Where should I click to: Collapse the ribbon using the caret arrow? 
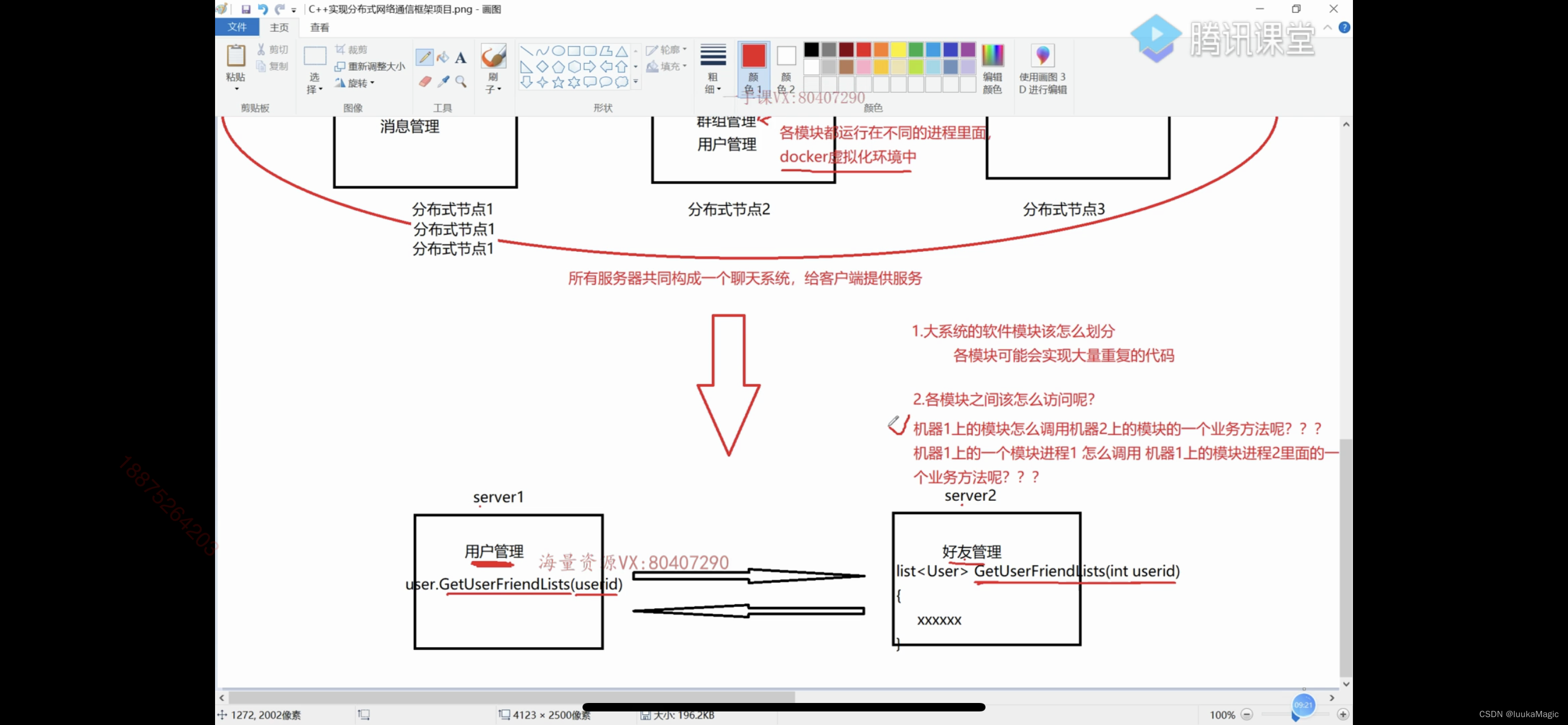[x=1327, y=28]
